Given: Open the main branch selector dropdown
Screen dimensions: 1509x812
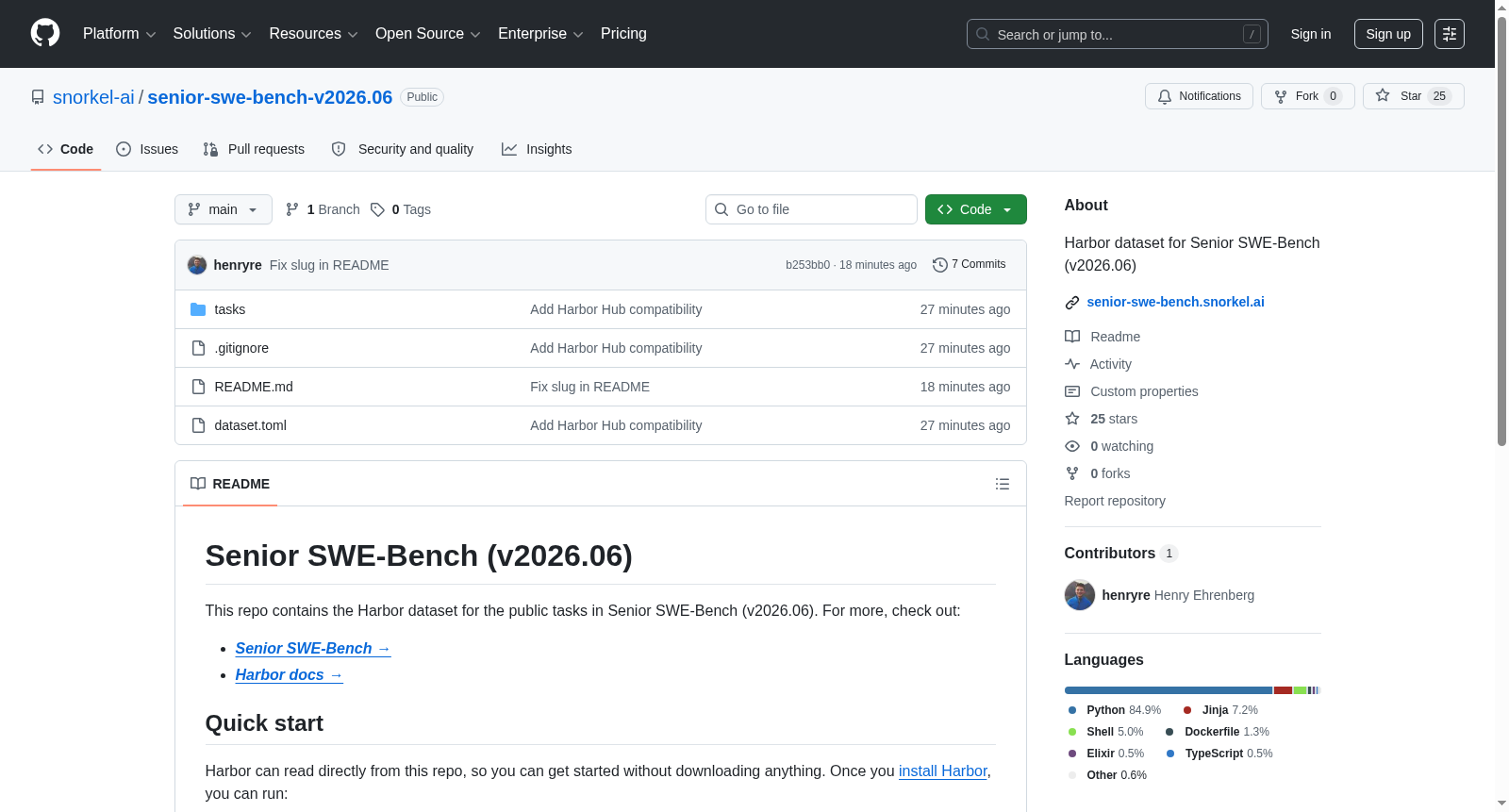Looking at the screenshot, I should [224, 209].
